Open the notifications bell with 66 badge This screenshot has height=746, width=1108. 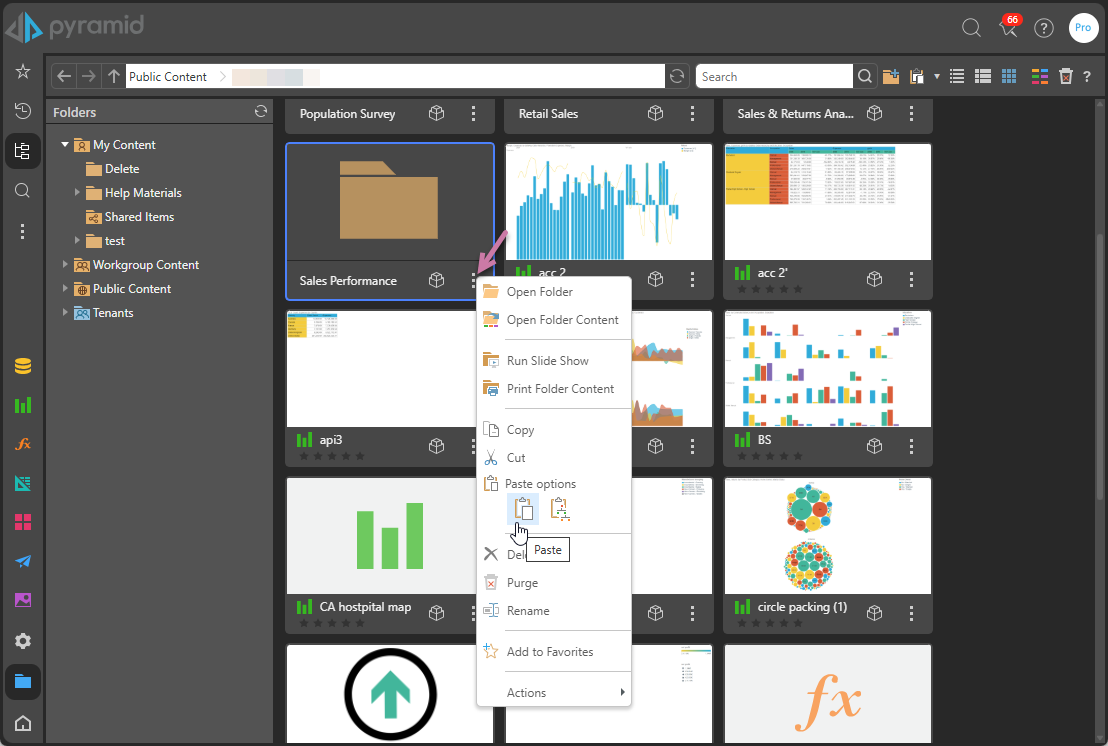point(1008,28)
